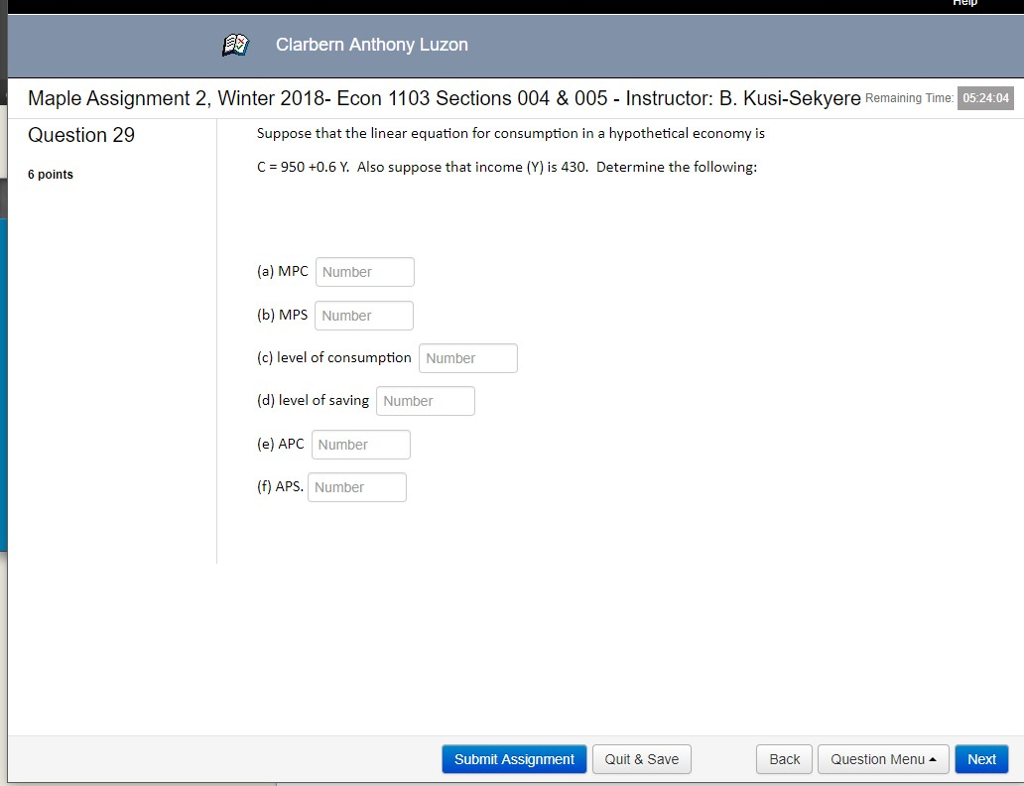Click the Quit & Save button

coord(641,759)
